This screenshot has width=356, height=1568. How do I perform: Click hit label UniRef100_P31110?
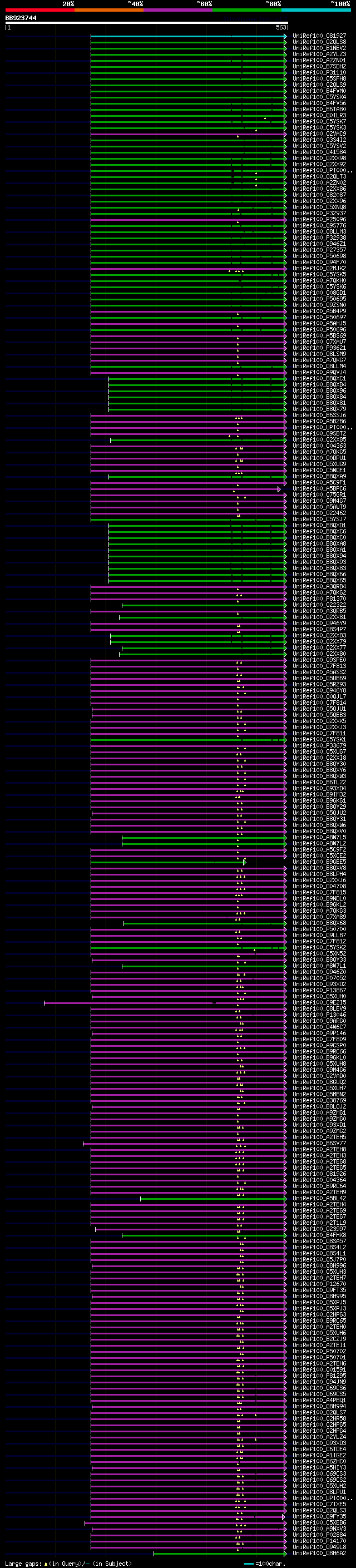coord(319,72)
